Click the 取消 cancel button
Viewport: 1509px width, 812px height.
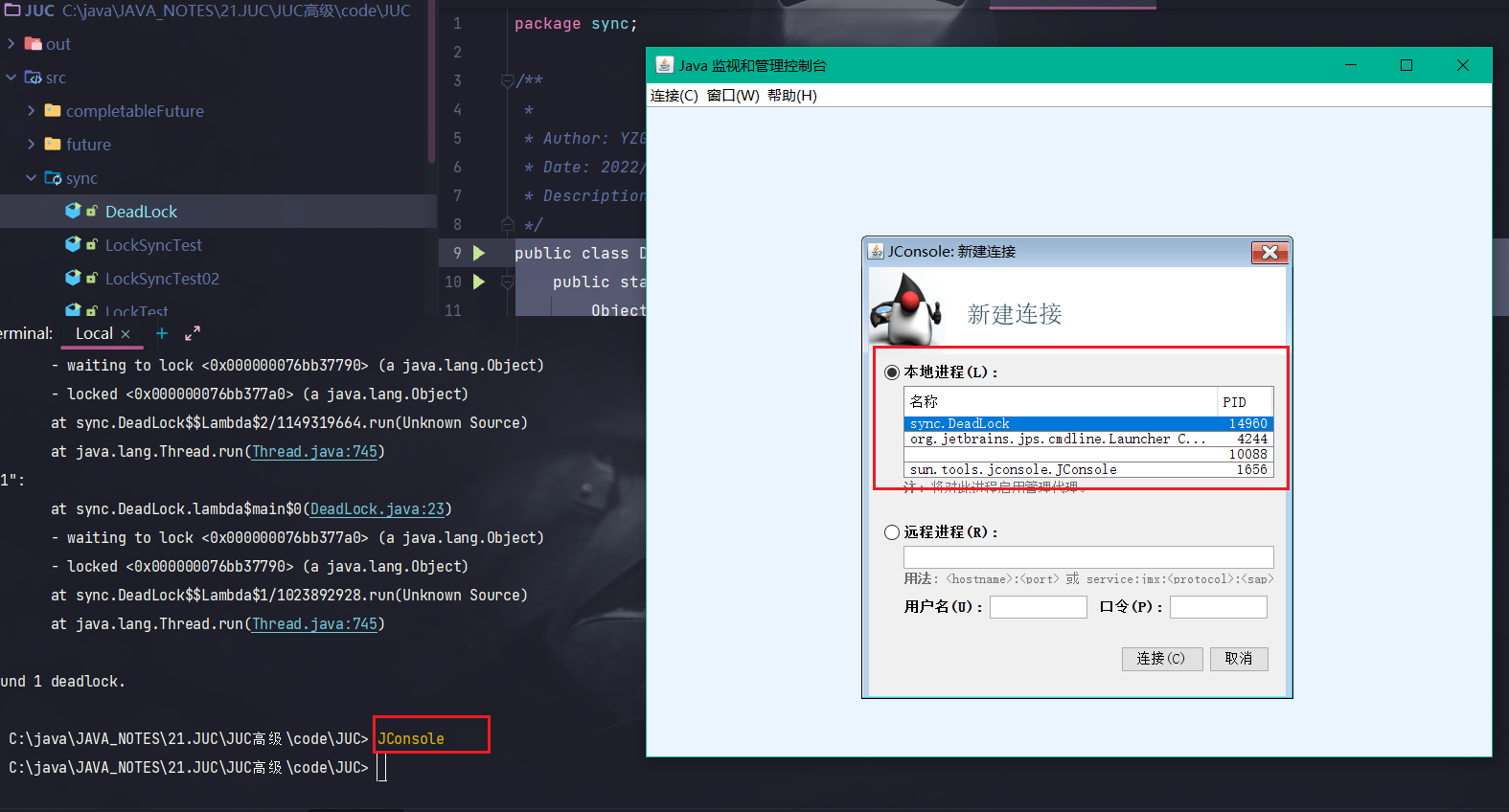coord(1239,659)
